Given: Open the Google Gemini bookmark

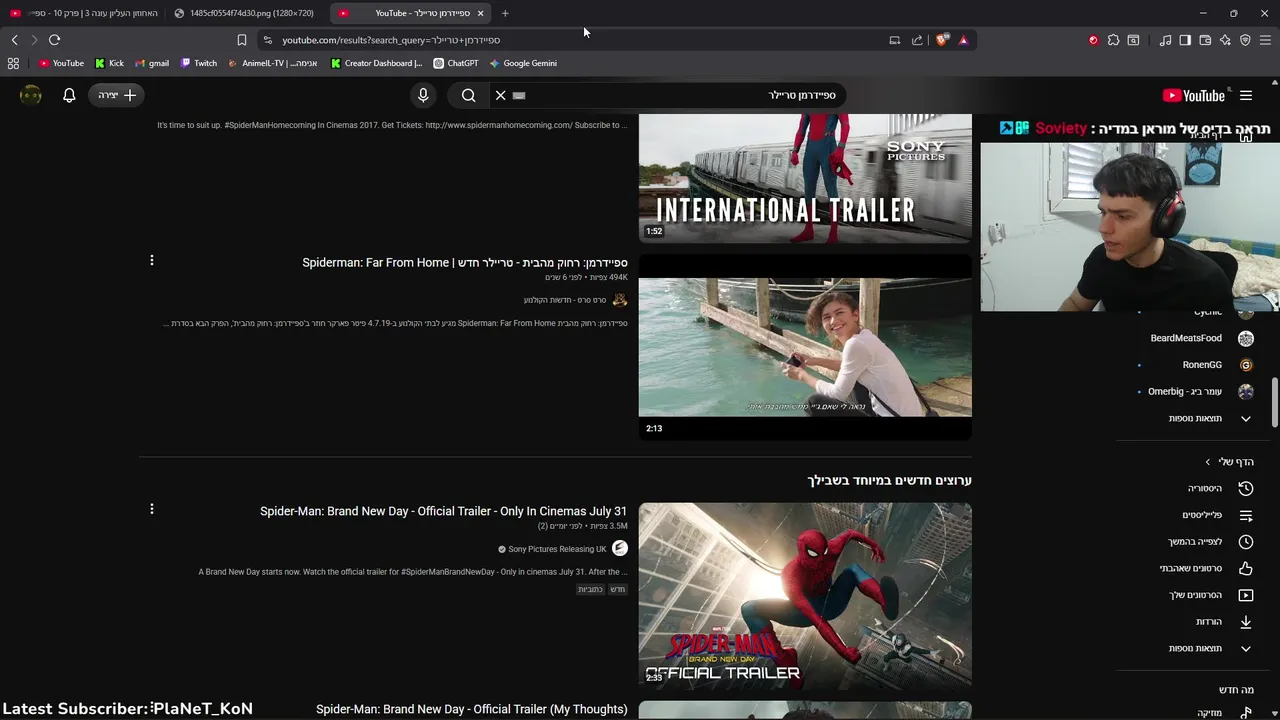Looking at the screenshot, I should (x=523, y=63).
